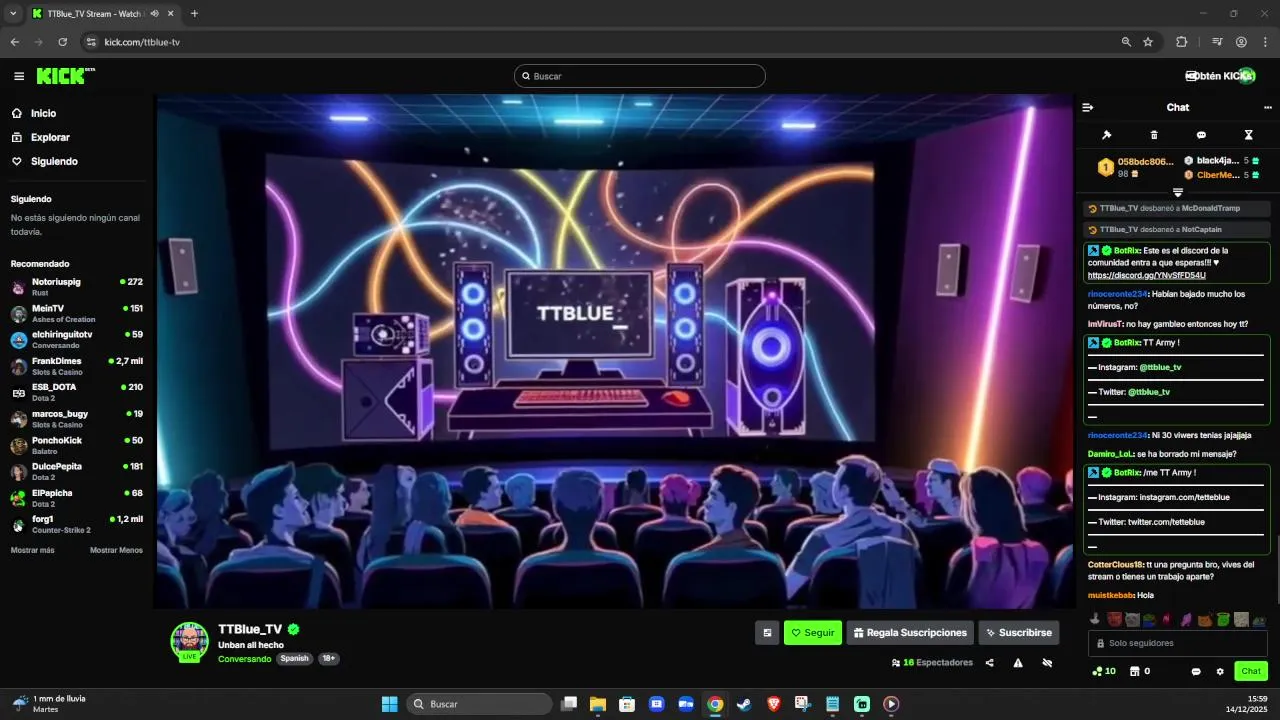Click the crossed-out eye icon under the stream

tap(1047, 662)
